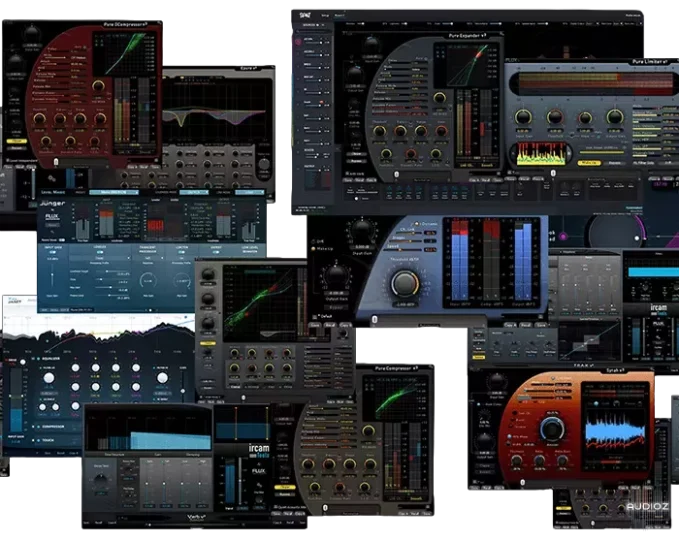Open the Leveler processing profile dropdown
The height and width of the screenshot is (540, 679).
coord(100,258)
